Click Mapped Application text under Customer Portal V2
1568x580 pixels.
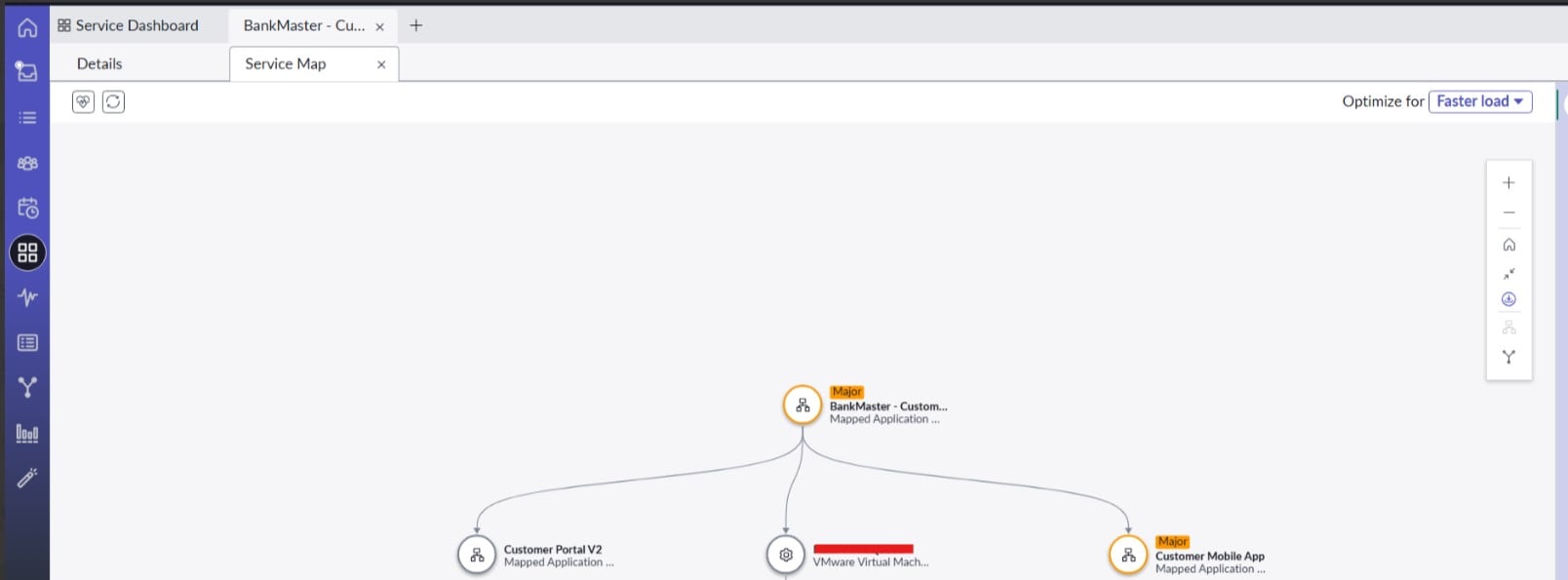coord(559,562)
